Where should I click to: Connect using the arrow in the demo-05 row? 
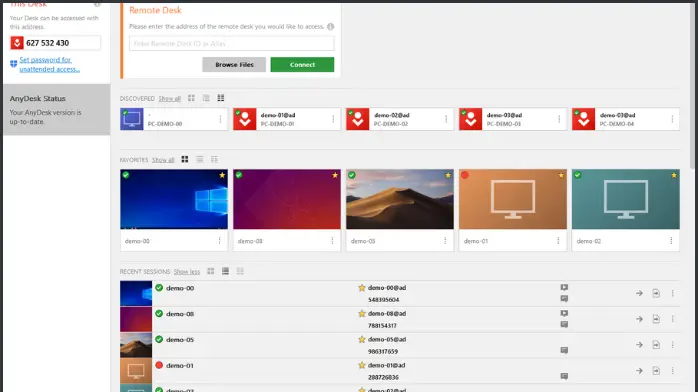[x=639, y=345]
